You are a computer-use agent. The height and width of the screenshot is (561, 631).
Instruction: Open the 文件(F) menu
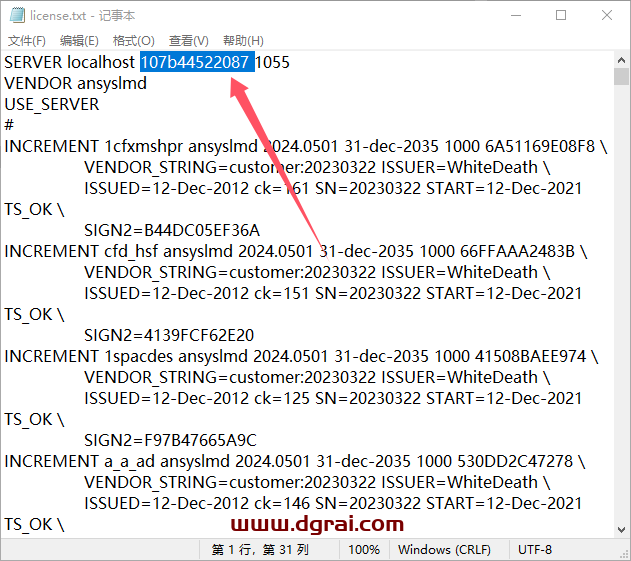[27, 41]
